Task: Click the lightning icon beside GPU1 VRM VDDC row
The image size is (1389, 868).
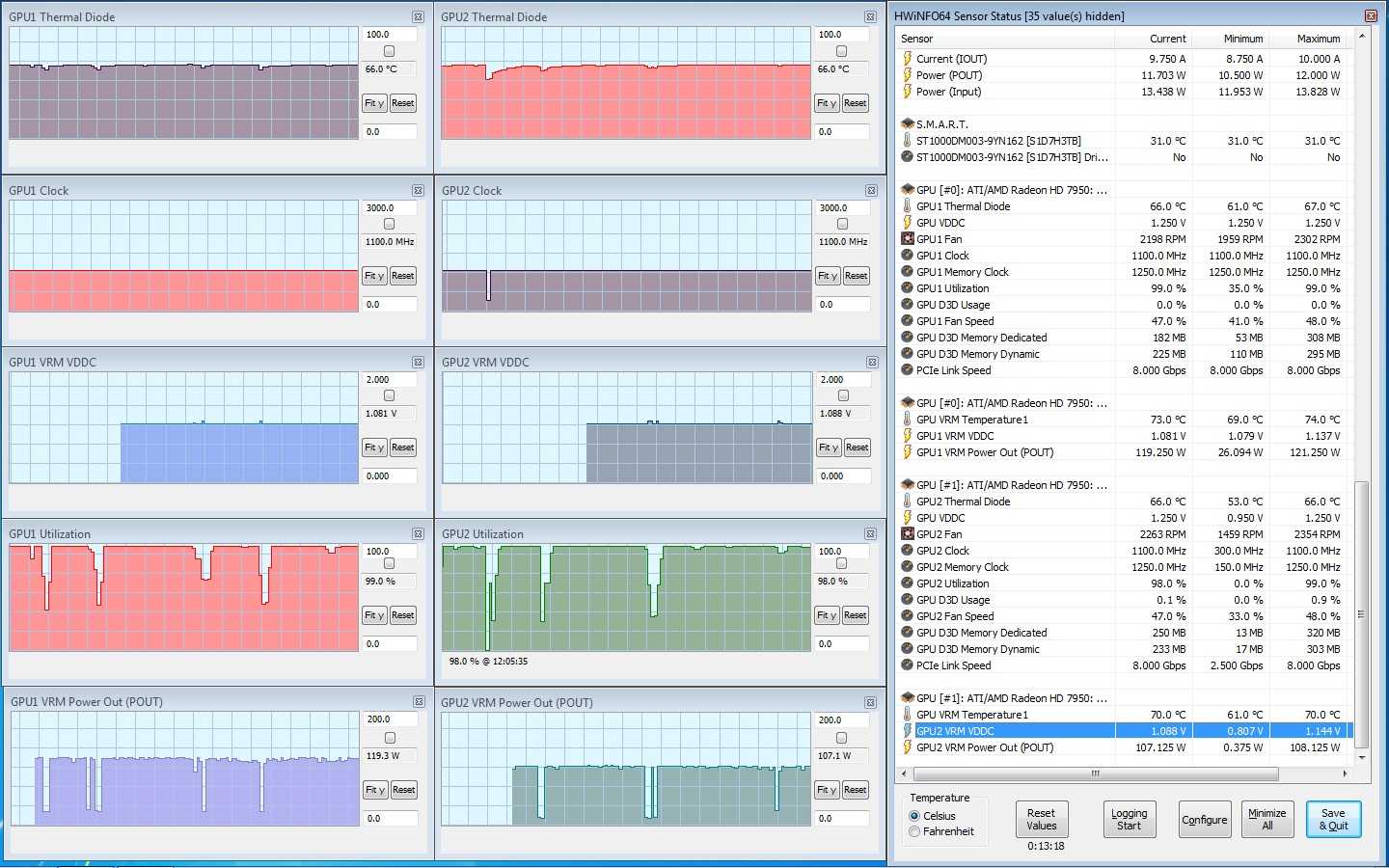Action: click(x=907, y=436)
